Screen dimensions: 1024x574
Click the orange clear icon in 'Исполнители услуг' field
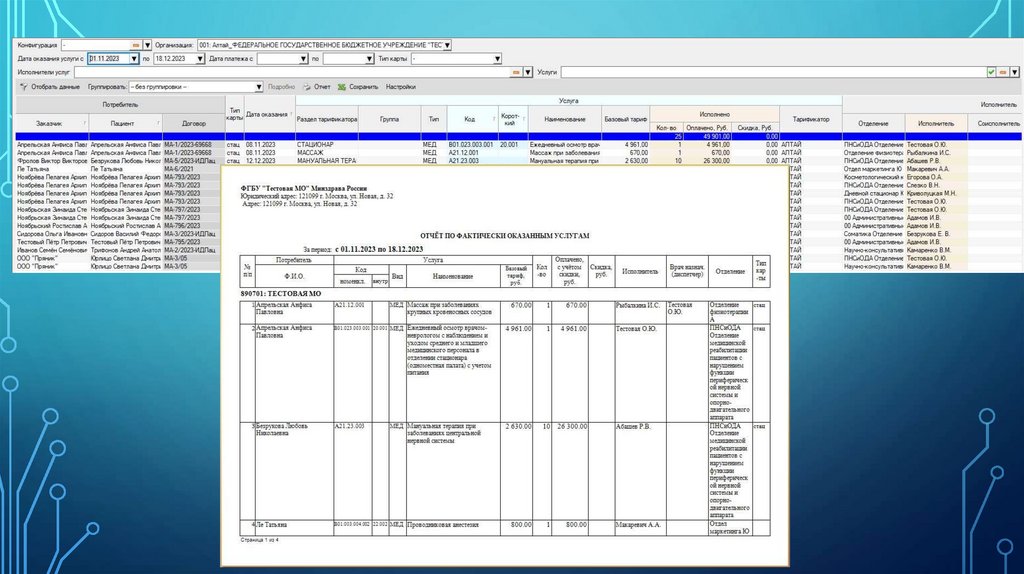coord(516,73)
